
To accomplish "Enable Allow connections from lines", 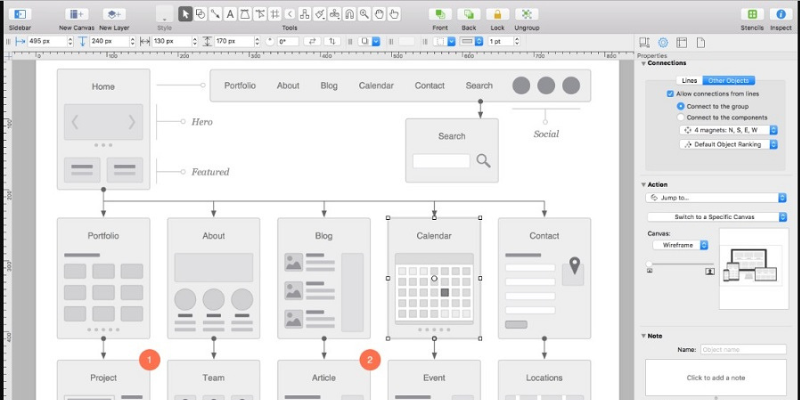I will [669, 93].
